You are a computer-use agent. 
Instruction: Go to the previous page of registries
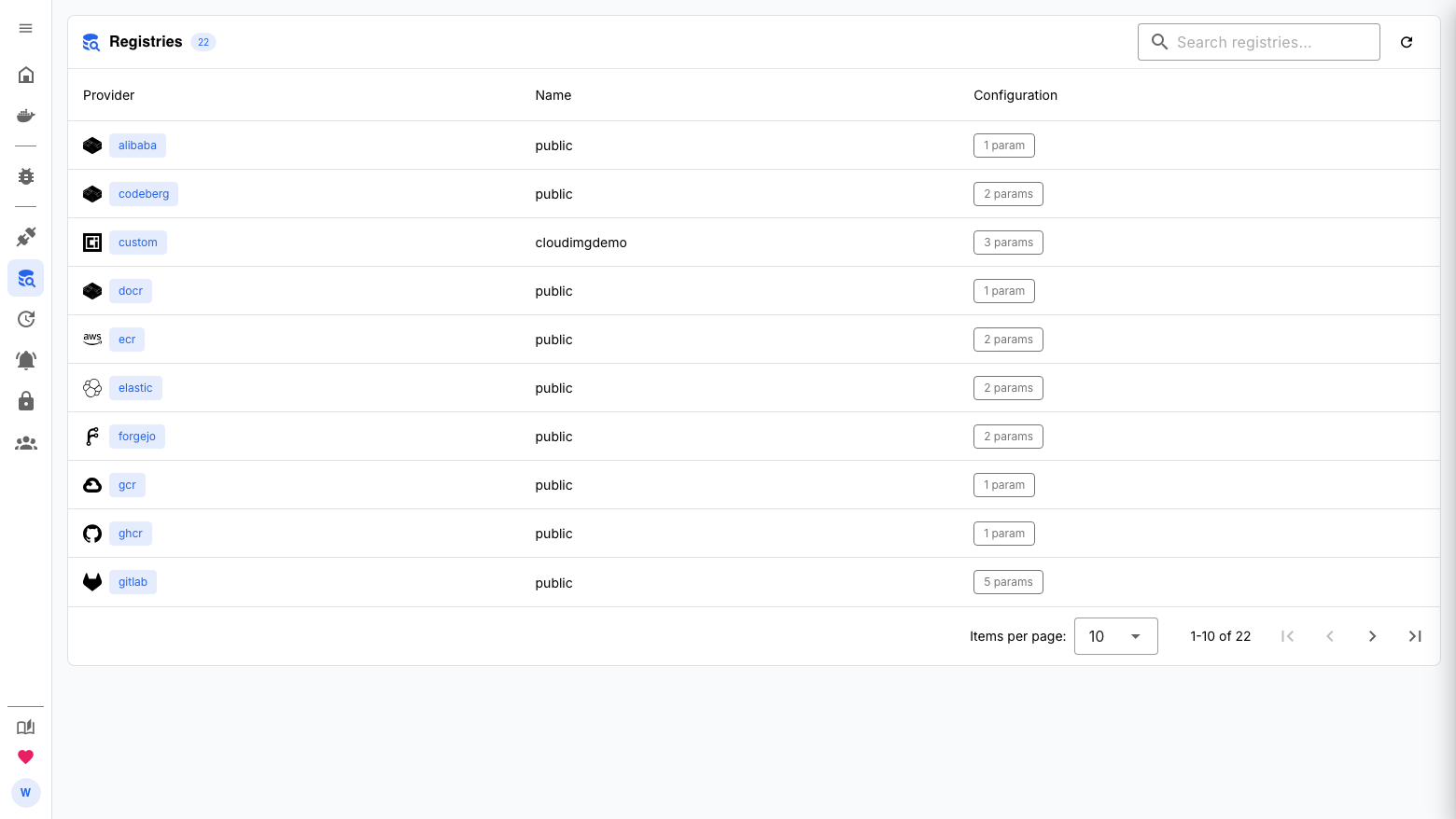pos(1330,636)
